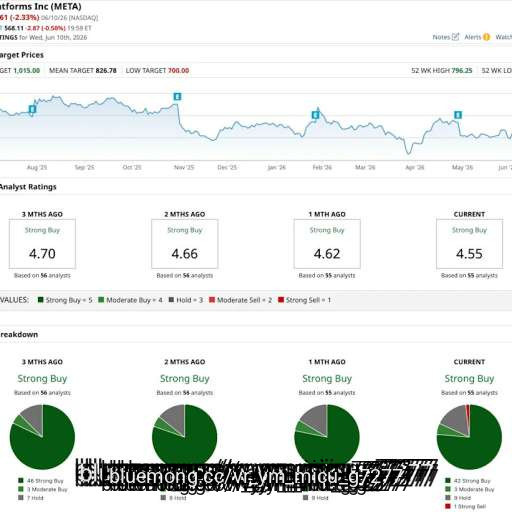
Task: Click the '8 Hold' legend entry
Action: click(x=173, y=498)
